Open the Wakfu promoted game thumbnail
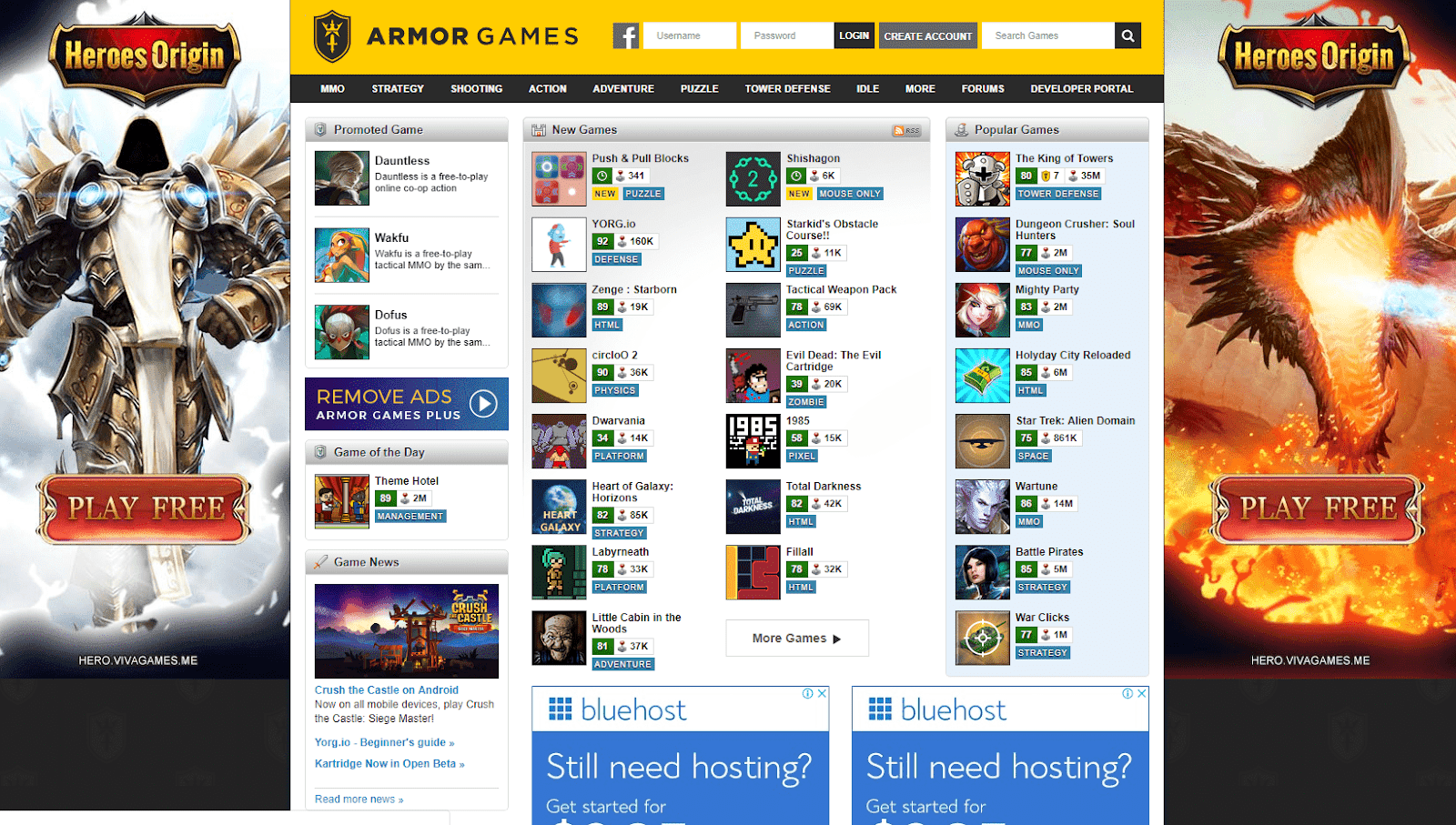Screen dimensions: 1456x825 (342, 256)
